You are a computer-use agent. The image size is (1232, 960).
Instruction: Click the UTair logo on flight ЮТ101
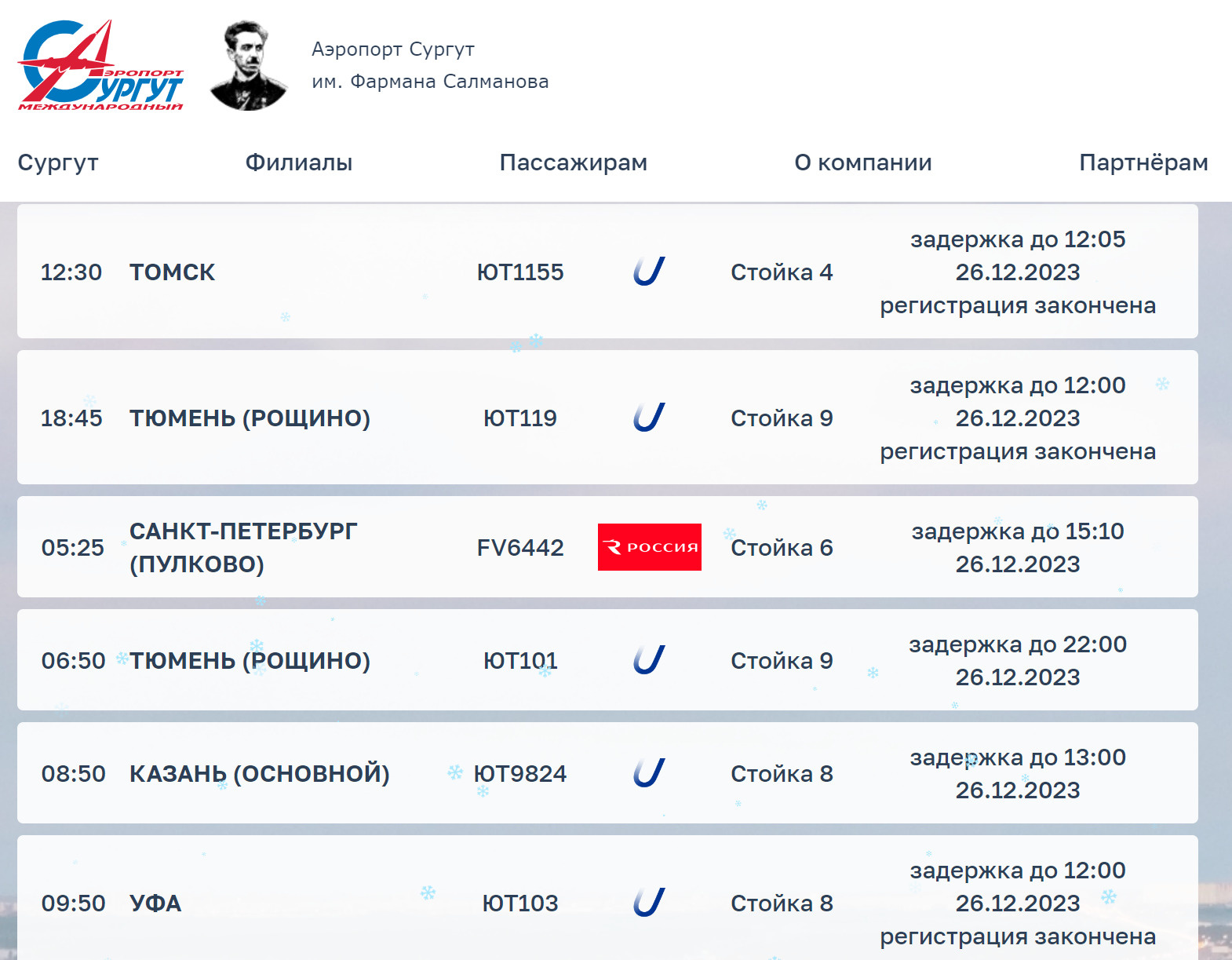(649, 660)
